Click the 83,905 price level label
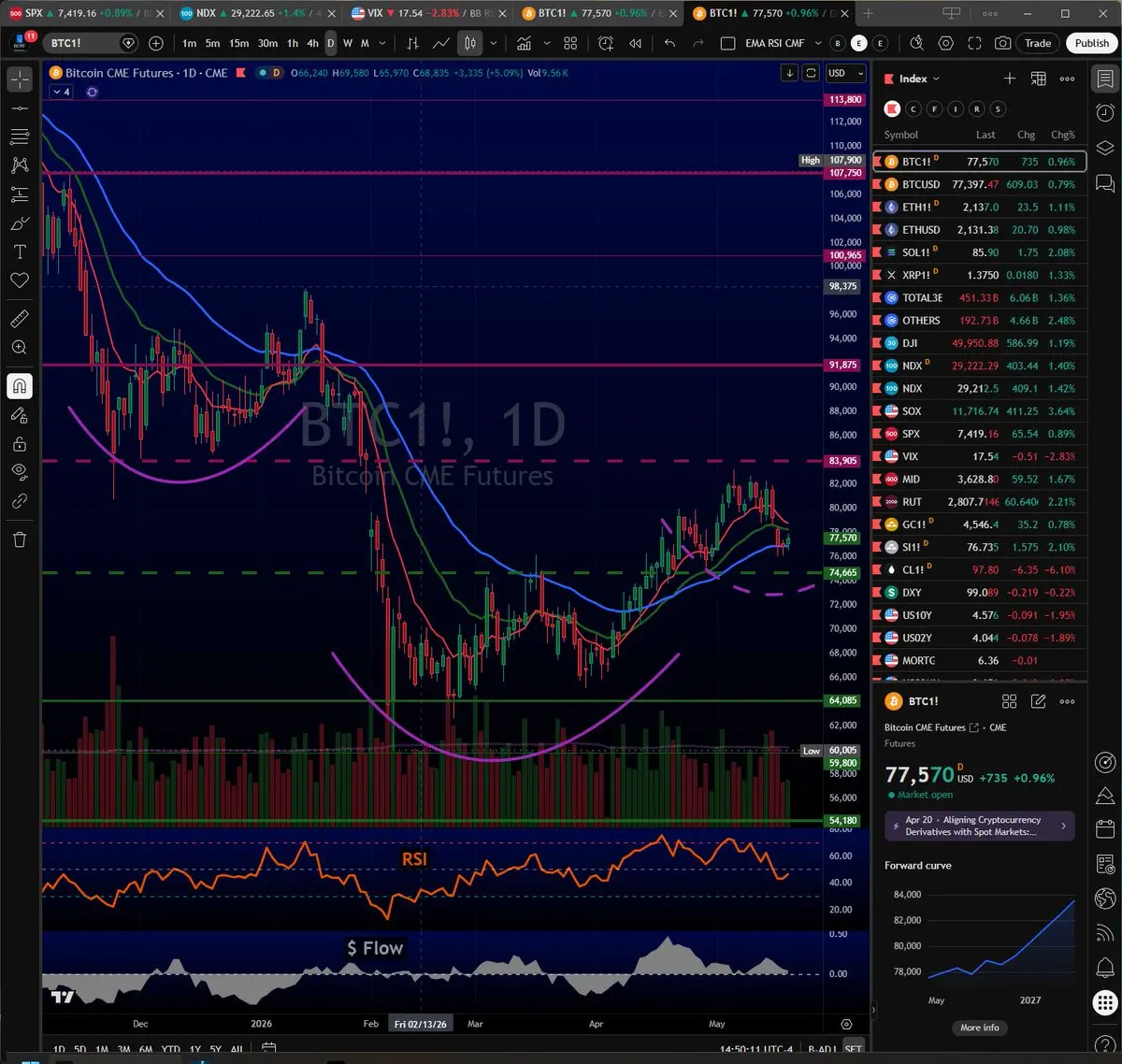 click(843, 461)
